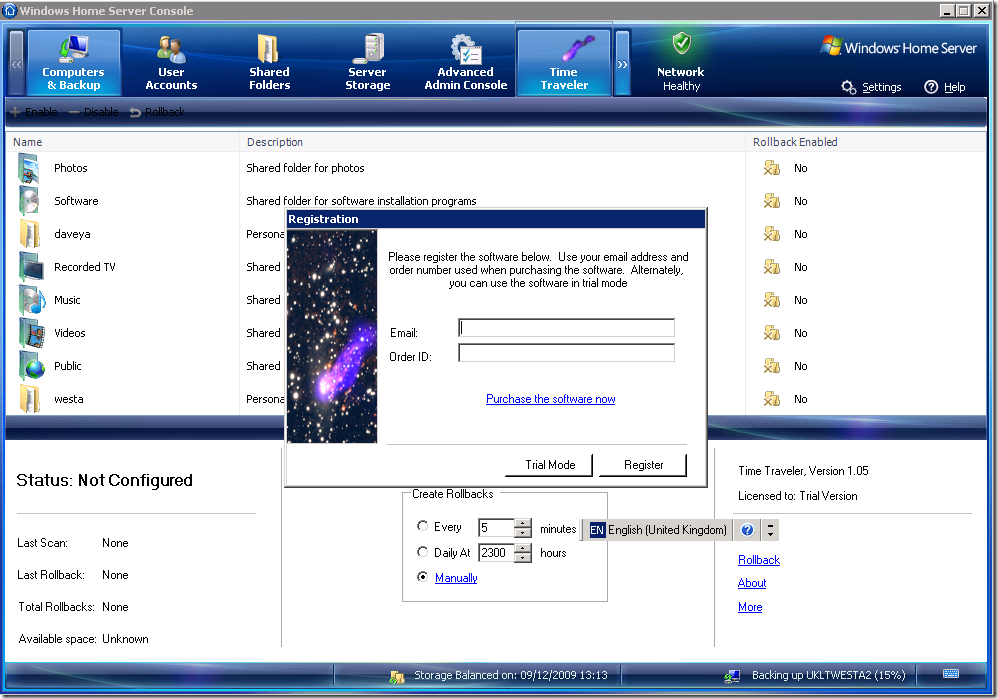Increase the Daily At hours spinner
The width and height of the screenshot is (998, 699).
tap(523, 548)
